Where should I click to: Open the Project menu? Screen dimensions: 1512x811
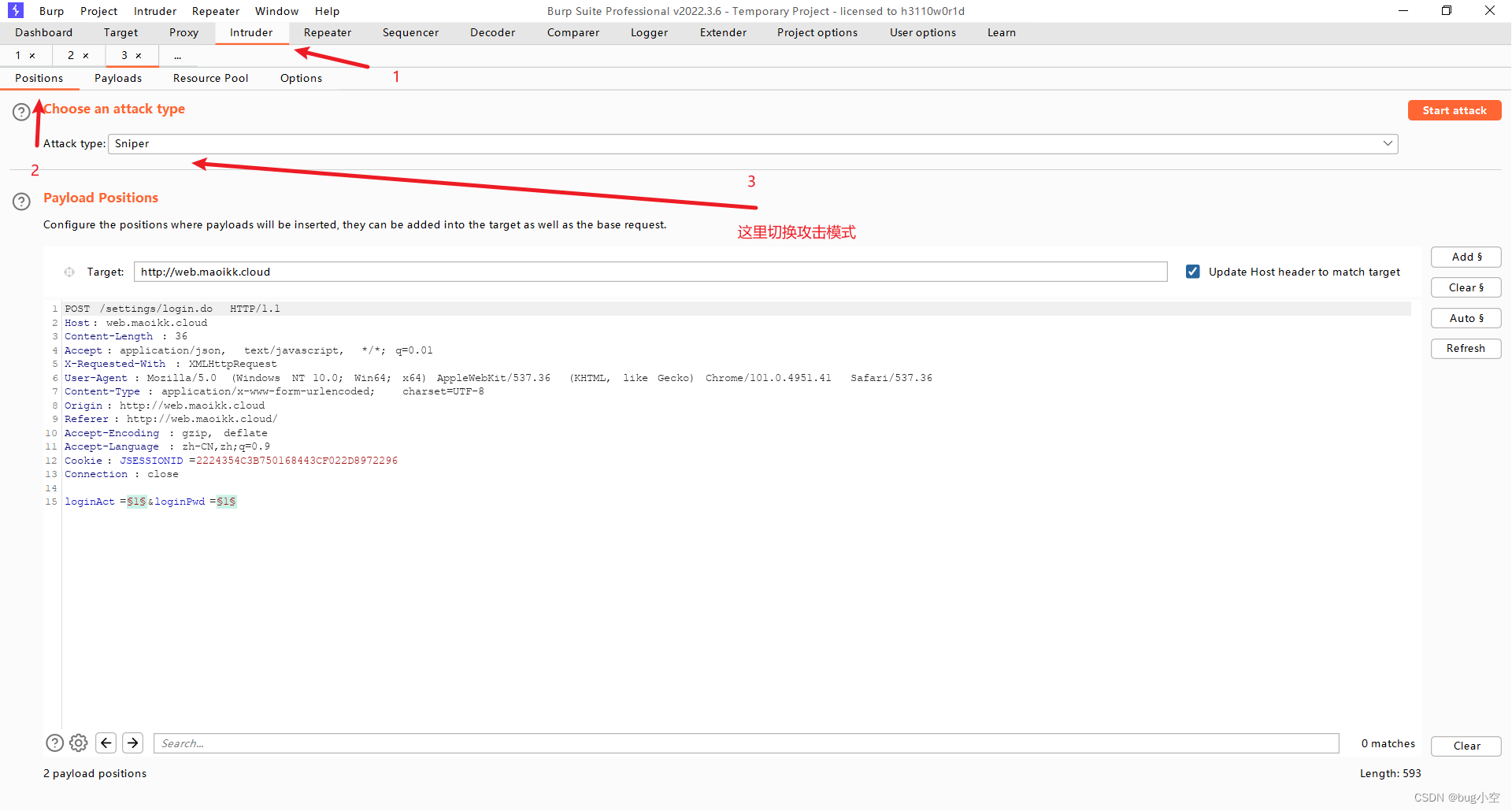98,11
